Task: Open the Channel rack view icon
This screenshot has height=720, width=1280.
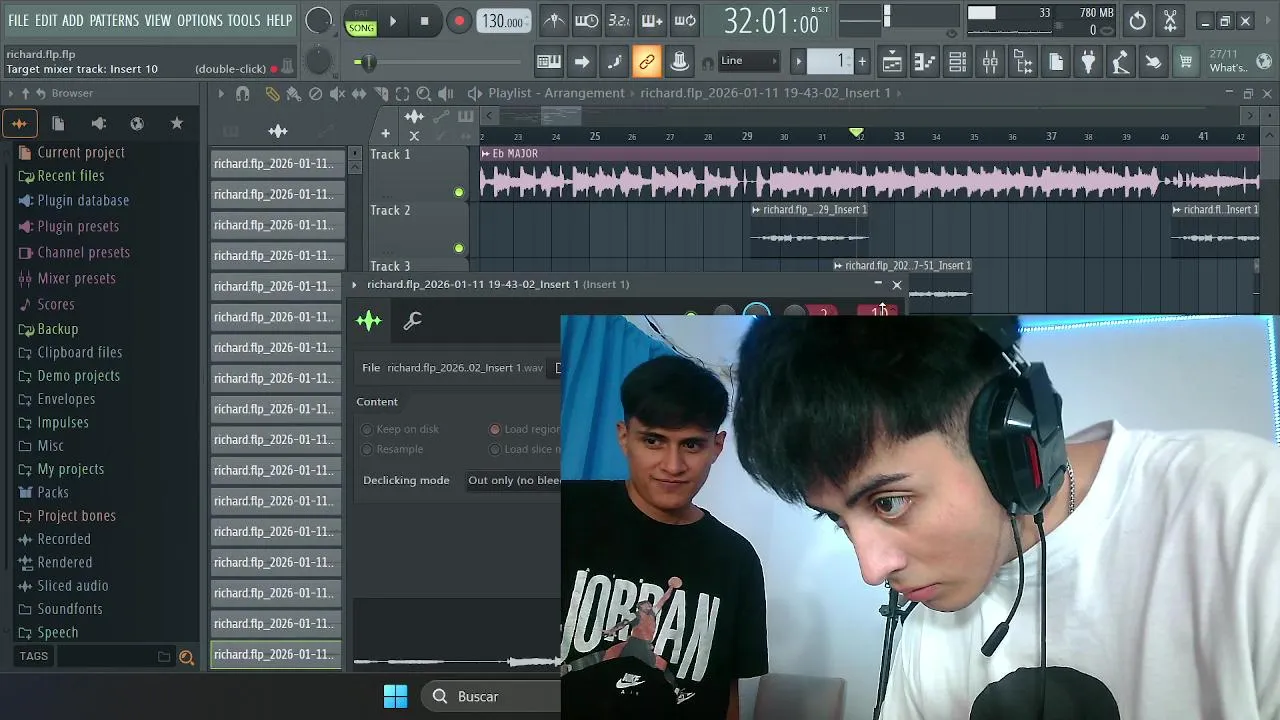Action: tap(957, 62)
